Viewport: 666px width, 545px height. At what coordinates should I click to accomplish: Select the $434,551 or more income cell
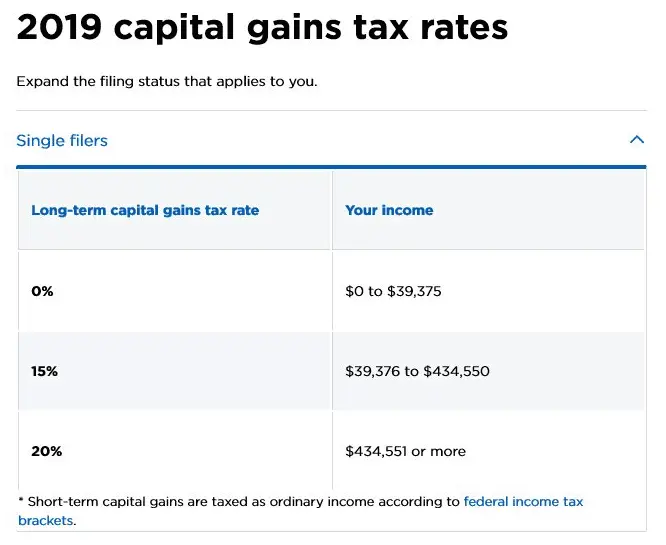405,451
